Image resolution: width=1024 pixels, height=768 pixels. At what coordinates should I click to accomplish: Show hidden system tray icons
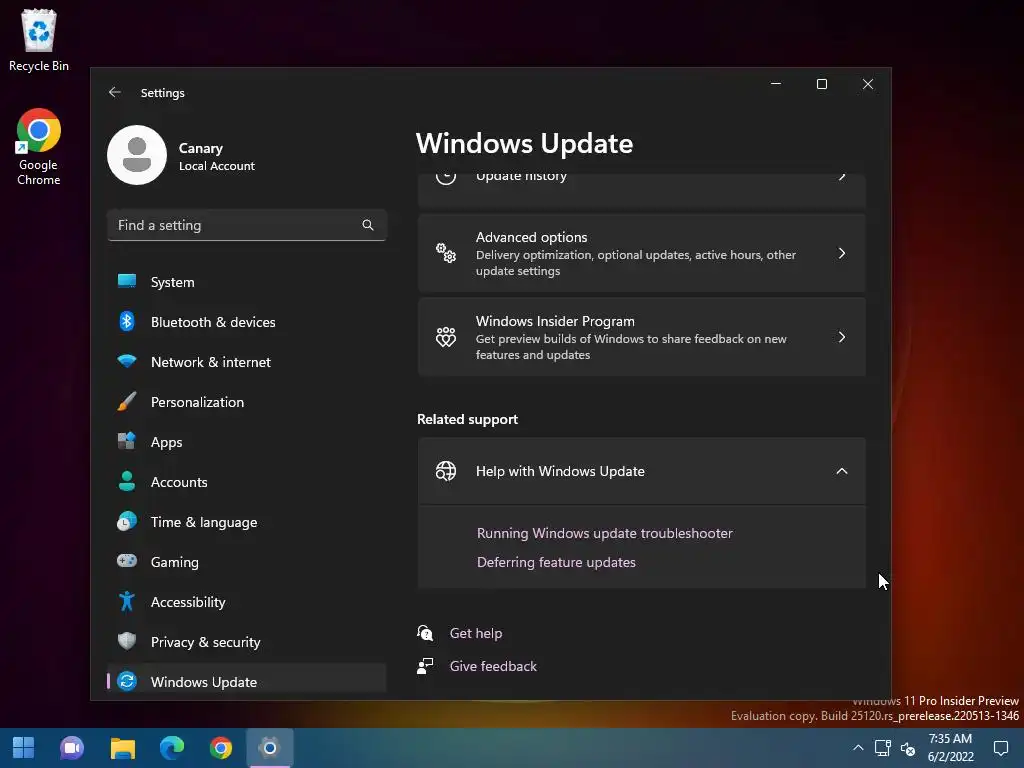coord(858,748)
